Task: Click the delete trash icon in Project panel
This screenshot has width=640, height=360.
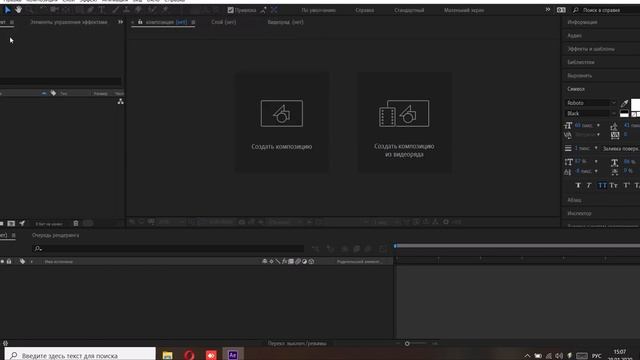Action: pyautogui.click(x=76, y=223)
